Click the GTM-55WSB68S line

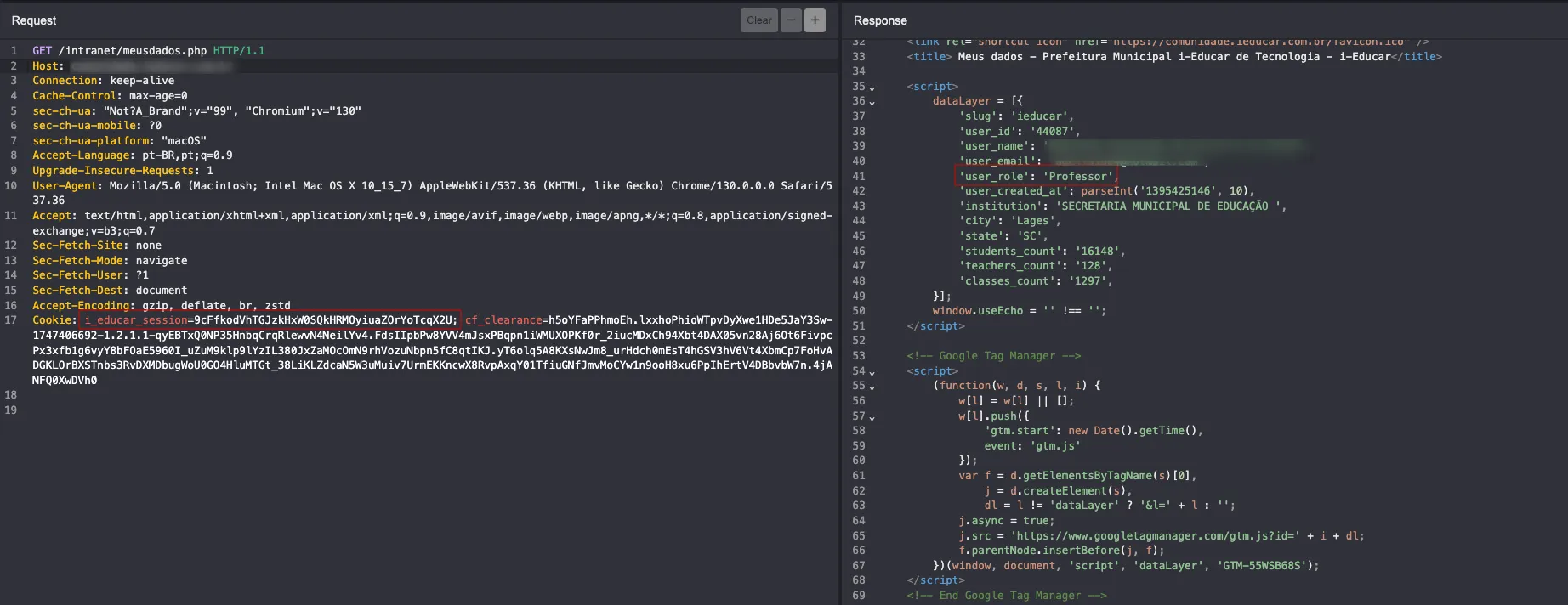(1126, 566)
